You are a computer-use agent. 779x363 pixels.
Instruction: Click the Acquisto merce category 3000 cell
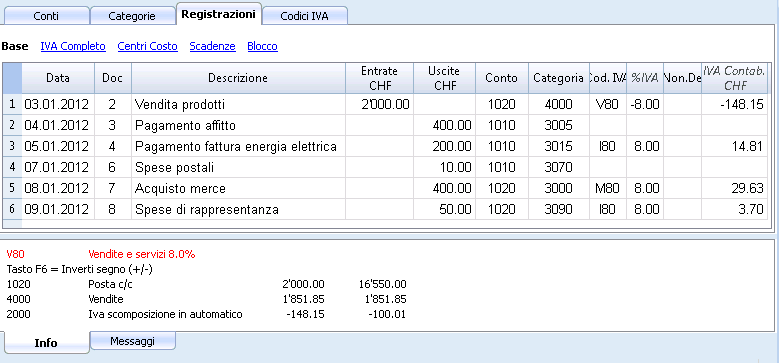coord(559,189)
